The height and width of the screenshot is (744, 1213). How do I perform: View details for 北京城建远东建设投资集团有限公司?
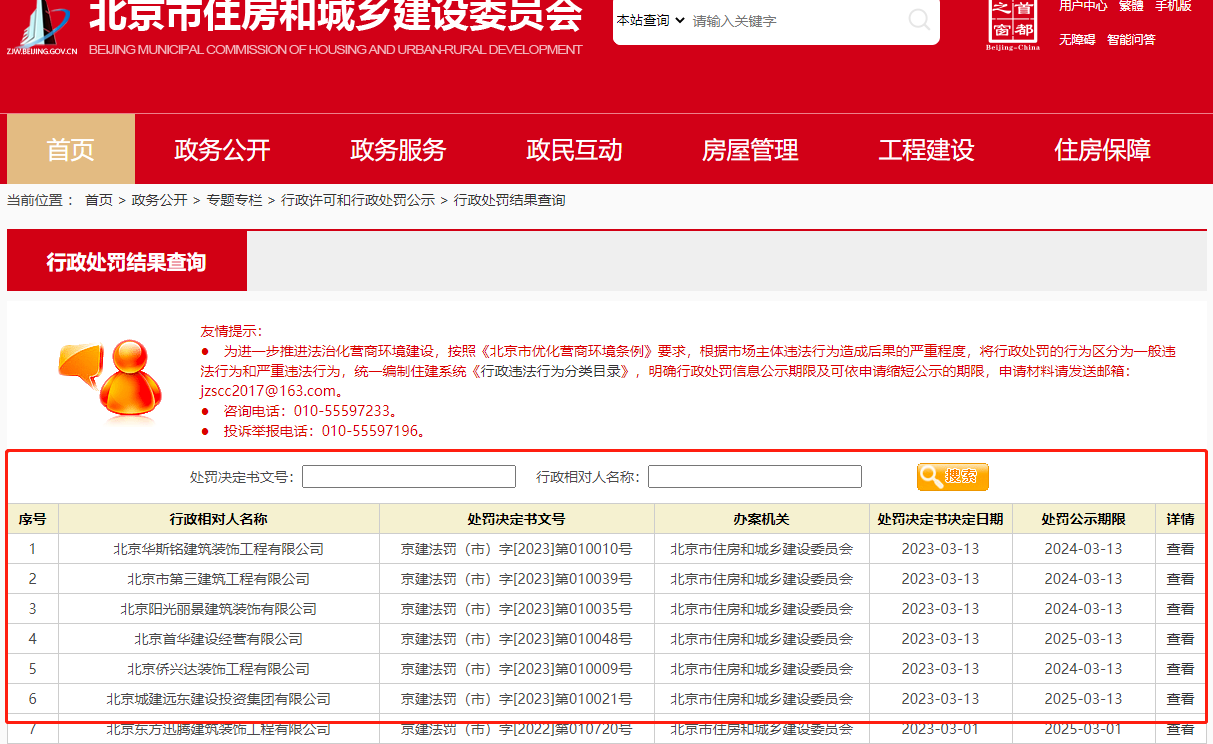click(1180, 699)
